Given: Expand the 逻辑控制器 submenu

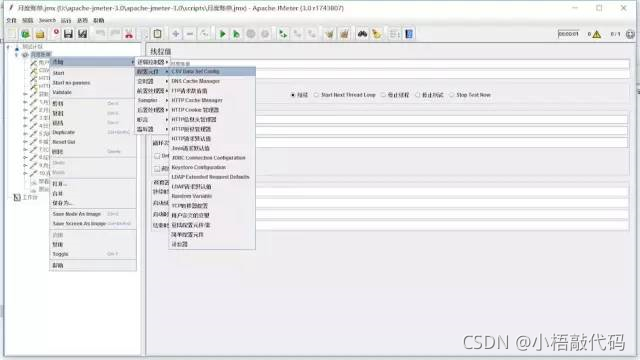Looking at the screenshot, I should tap(152, 62).
